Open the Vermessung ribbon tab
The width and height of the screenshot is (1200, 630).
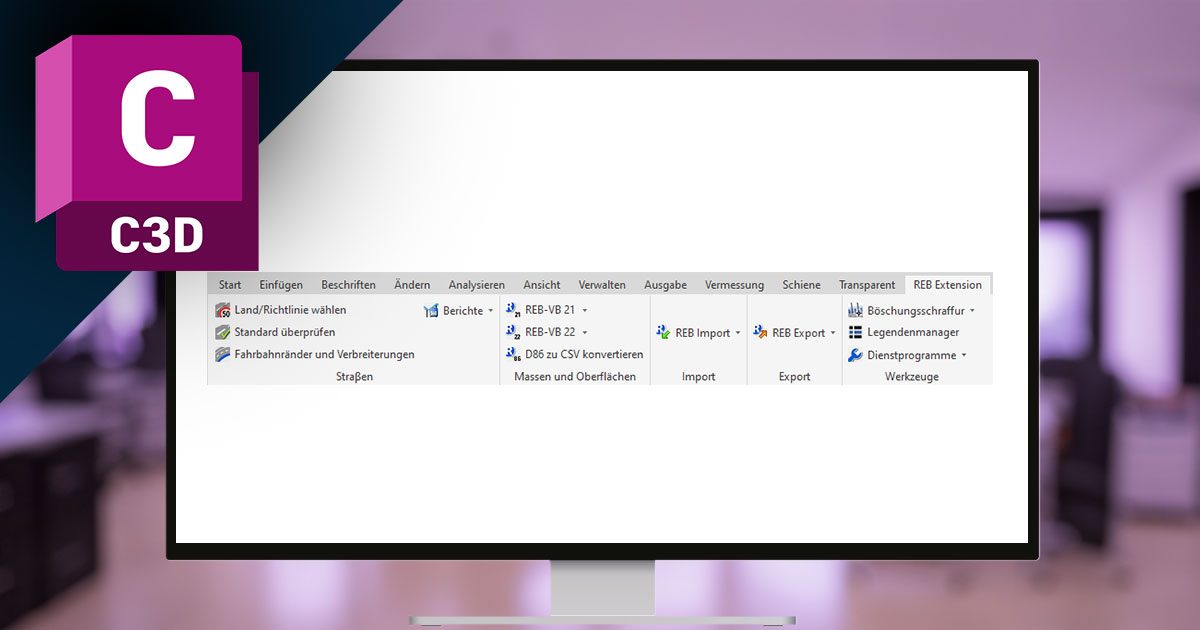734,285
